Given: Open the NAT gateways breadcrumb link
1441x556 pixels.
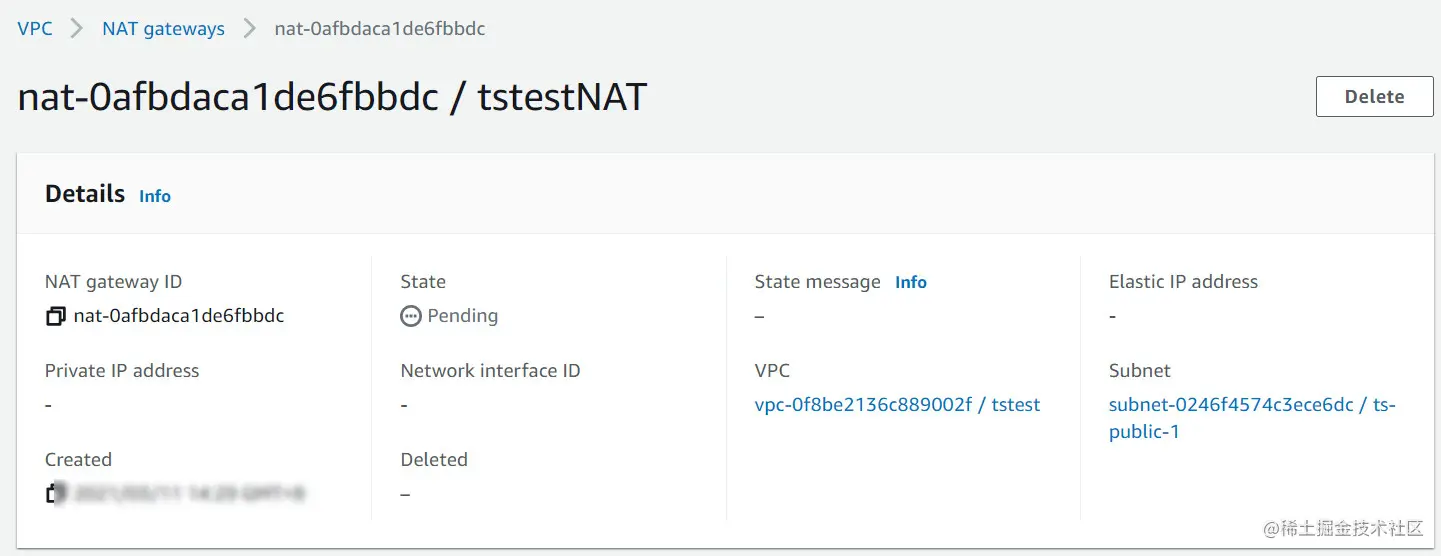Looking at the screenshot, I should [x=163, y=29].
